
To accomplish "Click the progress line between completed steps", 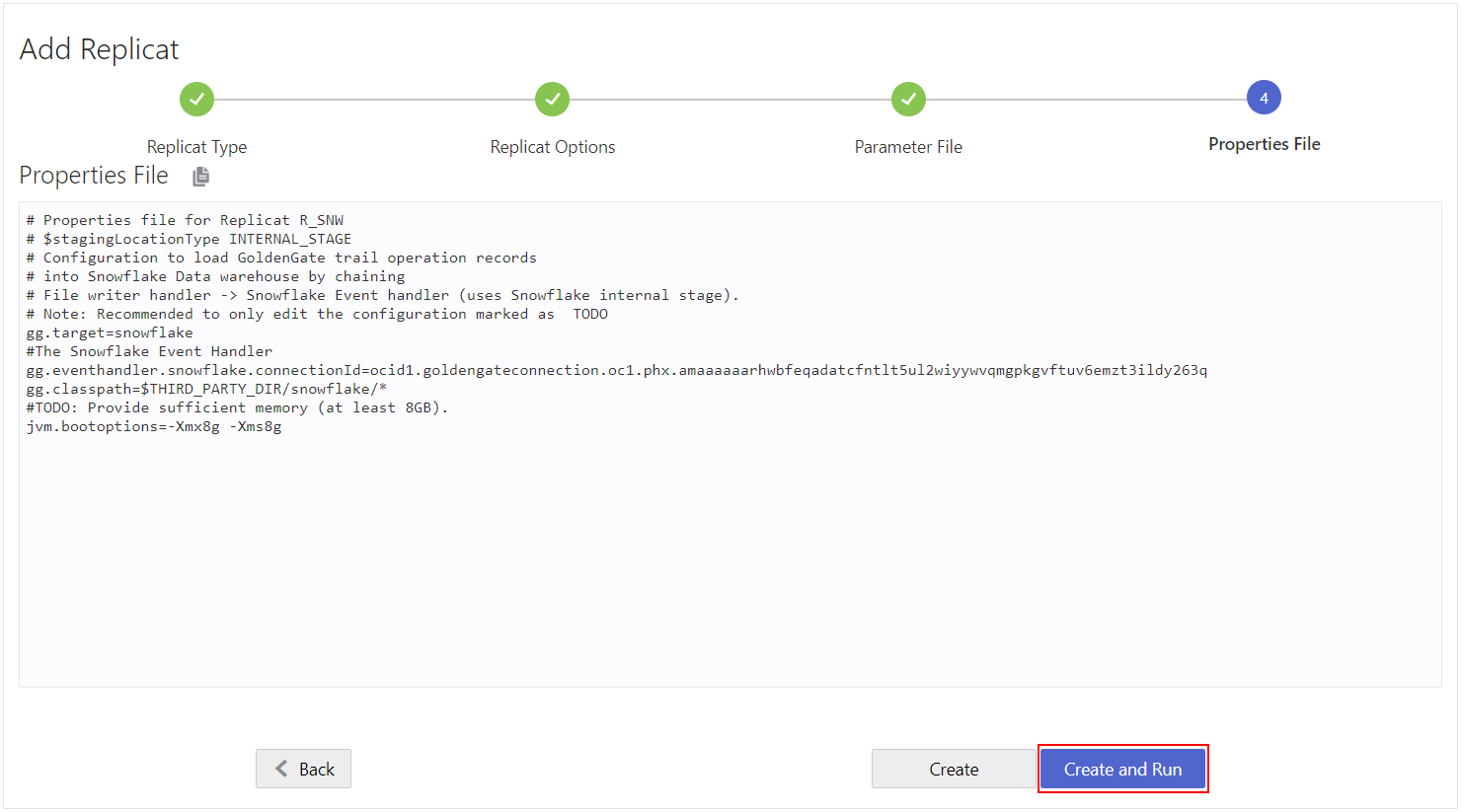I will point(375,99).
